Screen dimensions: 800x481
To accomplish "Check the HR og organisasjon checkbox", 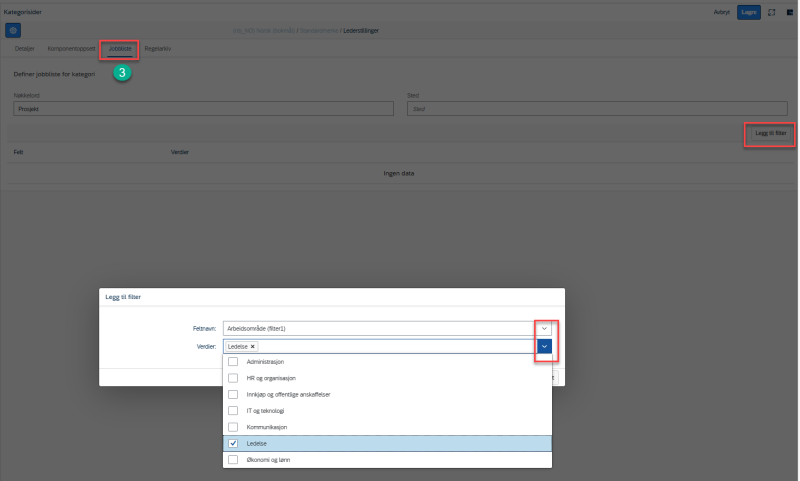I will [233, 378].
